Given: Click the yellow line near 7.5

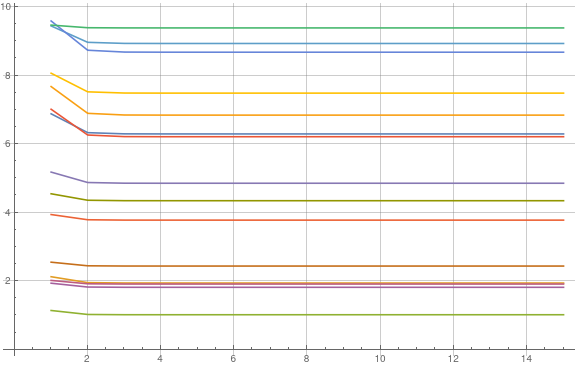Looking at the screenshot, I should click(307, 93).
